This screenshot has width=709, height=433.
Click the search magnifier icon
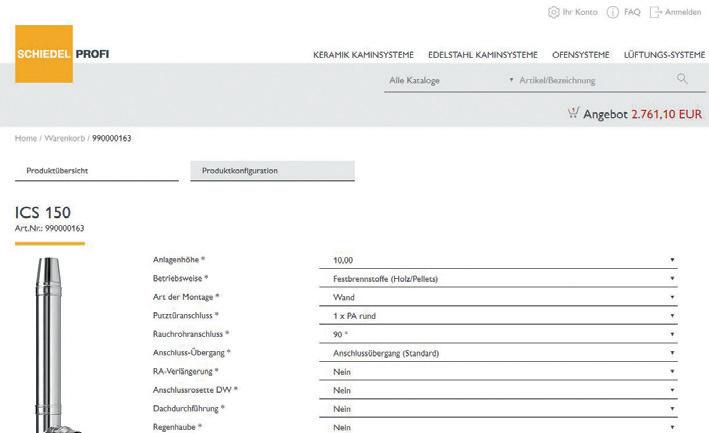pyautogui.click(x=682, y=79)
